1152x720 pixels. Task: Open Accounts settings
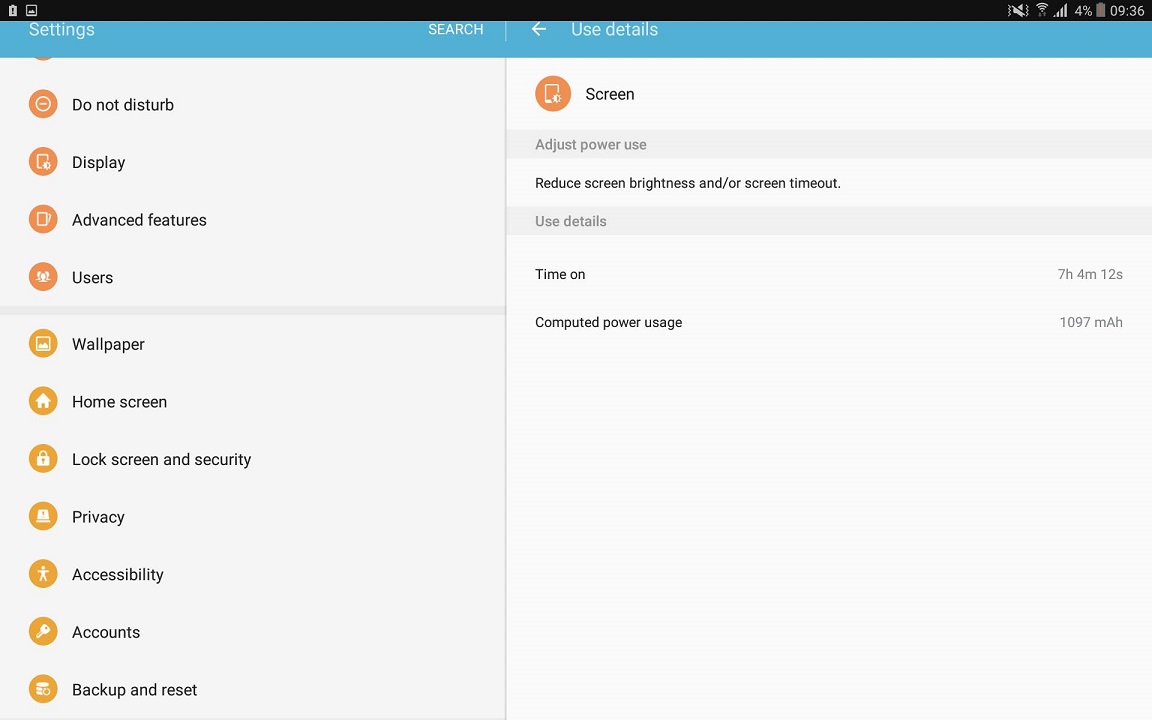click(x=253, y=632)
